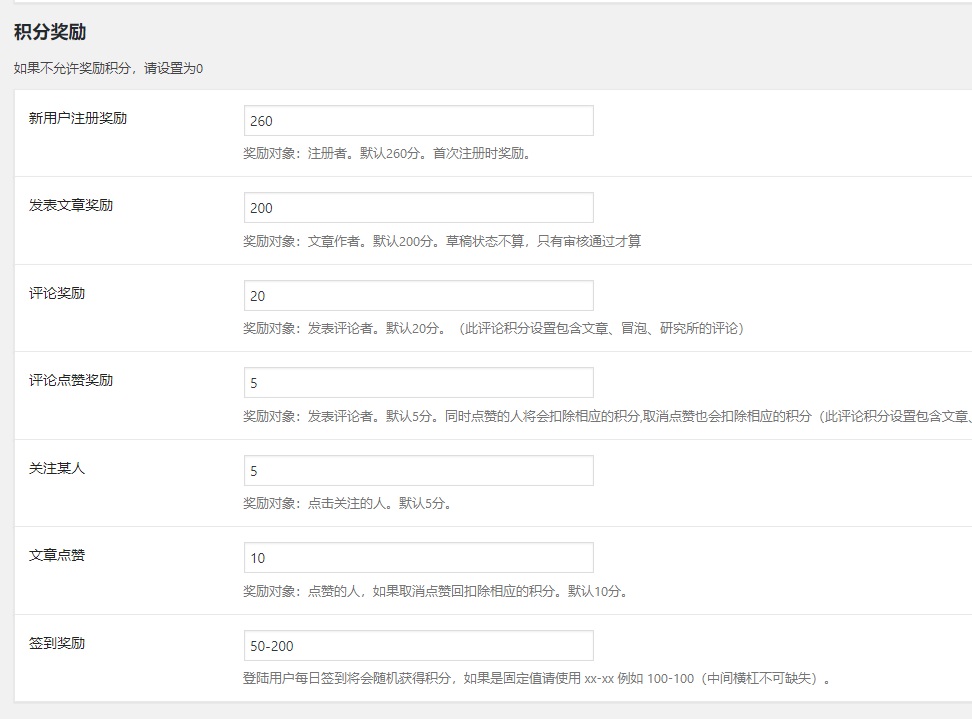Click the 新用户注册奖励 label

[77, 118]
